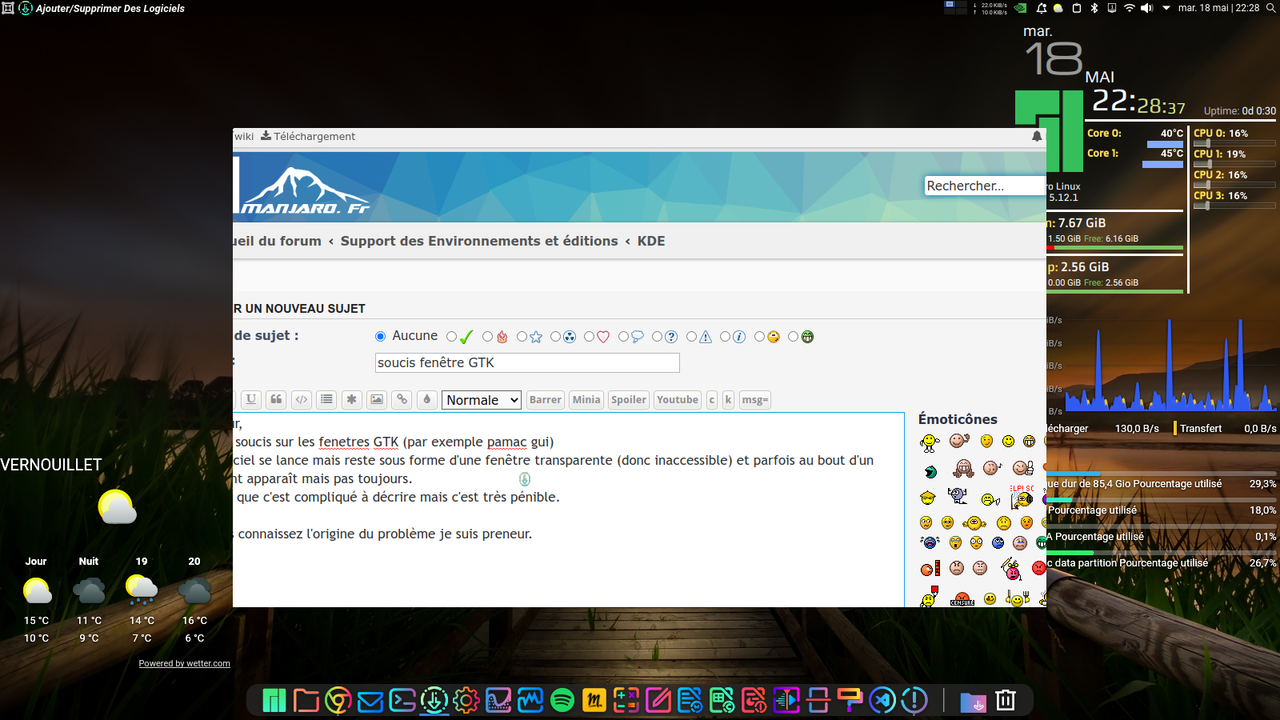Select the heart topic icon radio
The height and width of the screenshot is (720, 1280).
(590, 337)
